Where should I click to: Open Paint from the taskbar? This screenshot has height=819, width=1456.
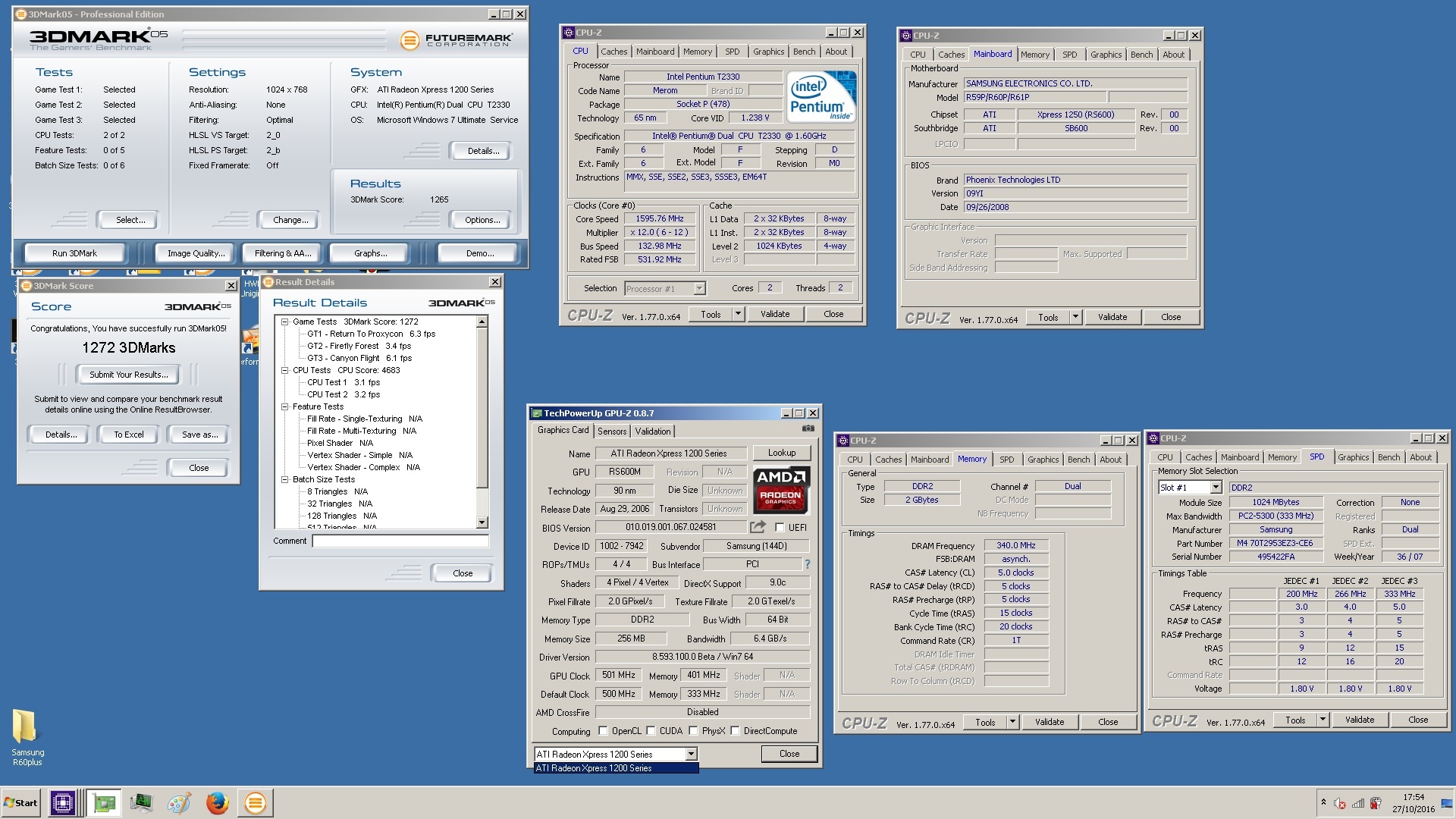(x=179, y=802)
